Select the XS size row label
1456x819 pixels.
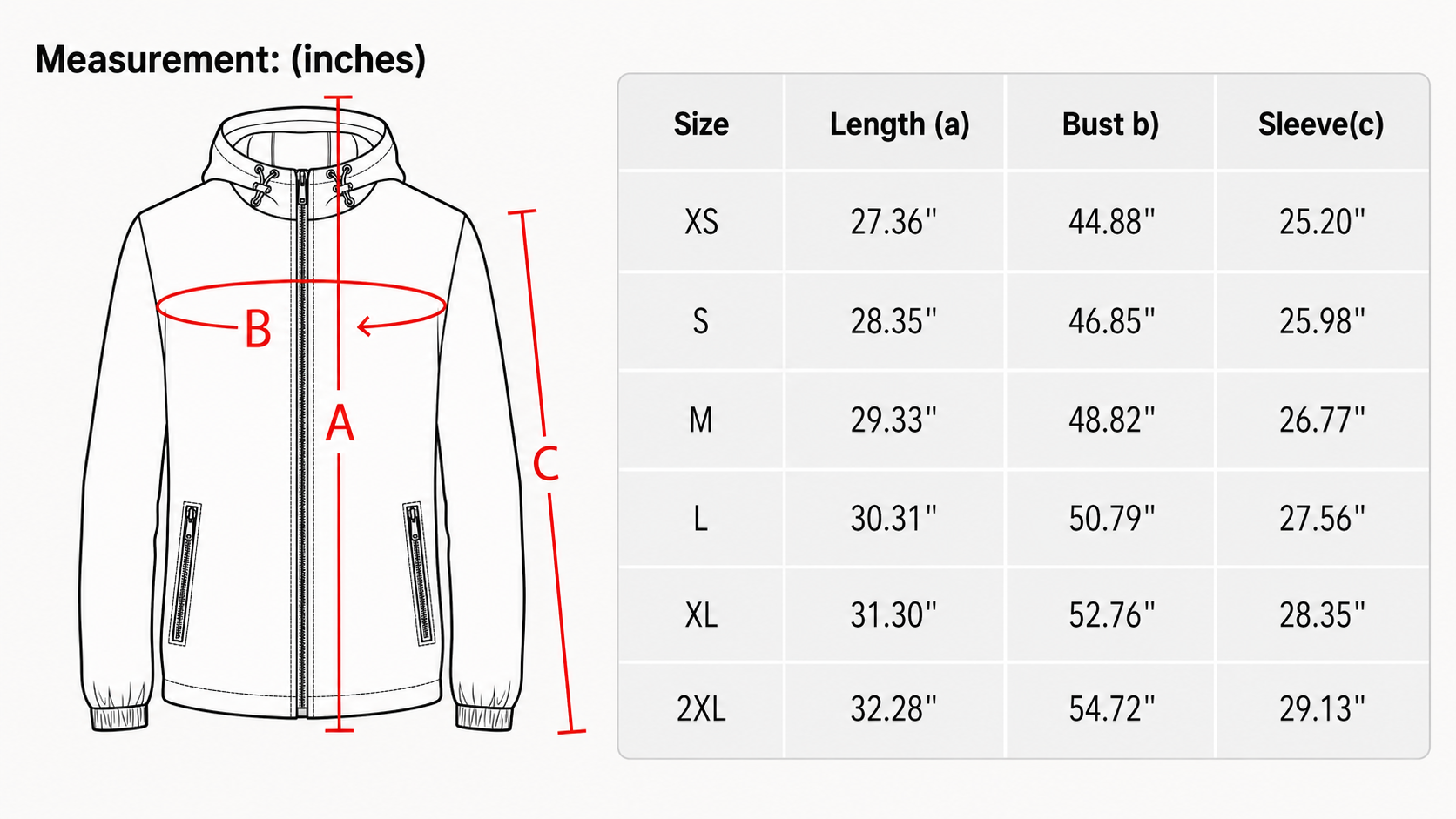point(701,222)
